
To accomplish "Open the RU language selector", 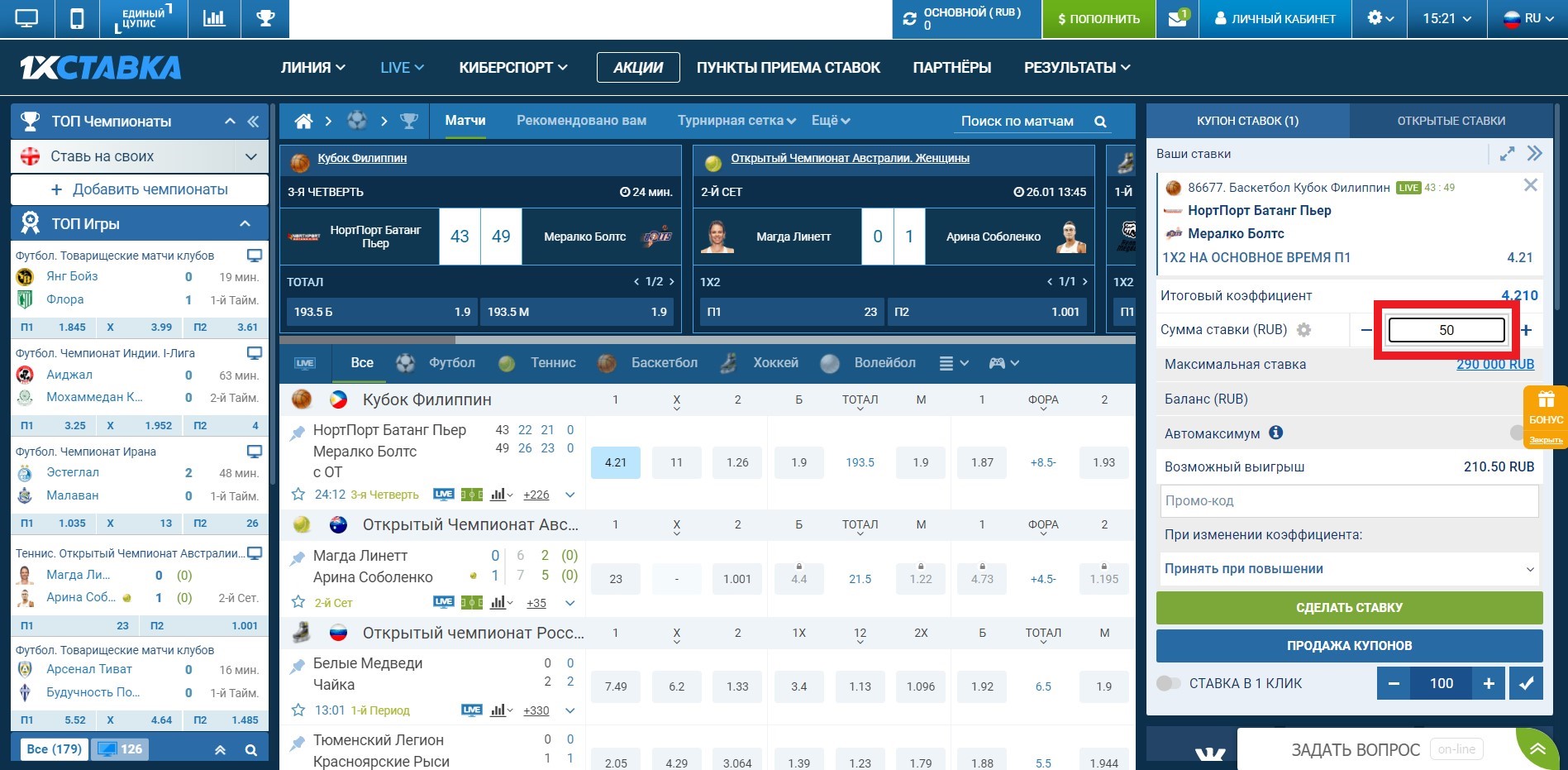I will (x=1527, y=18).
